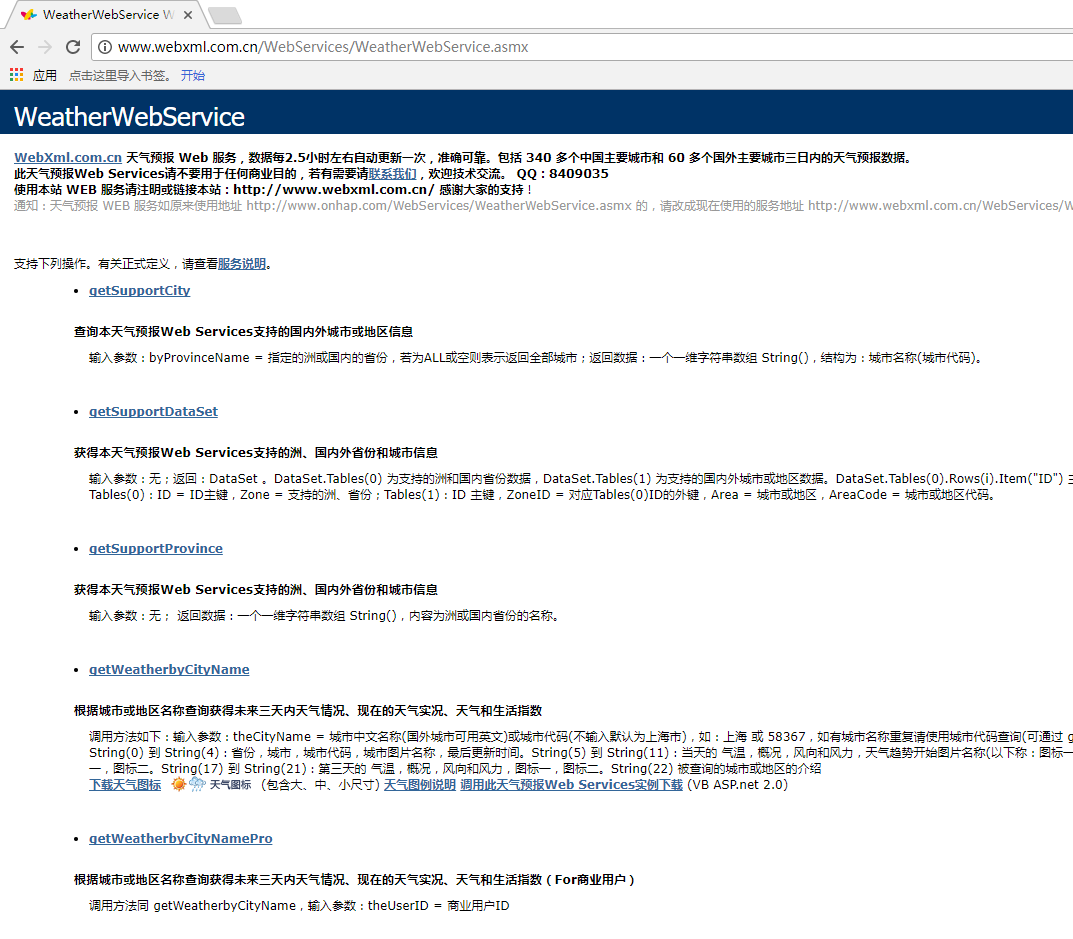Click the 天气图标 small label
Viewport: 1073px width, 939px height.
tap(230, 785)
